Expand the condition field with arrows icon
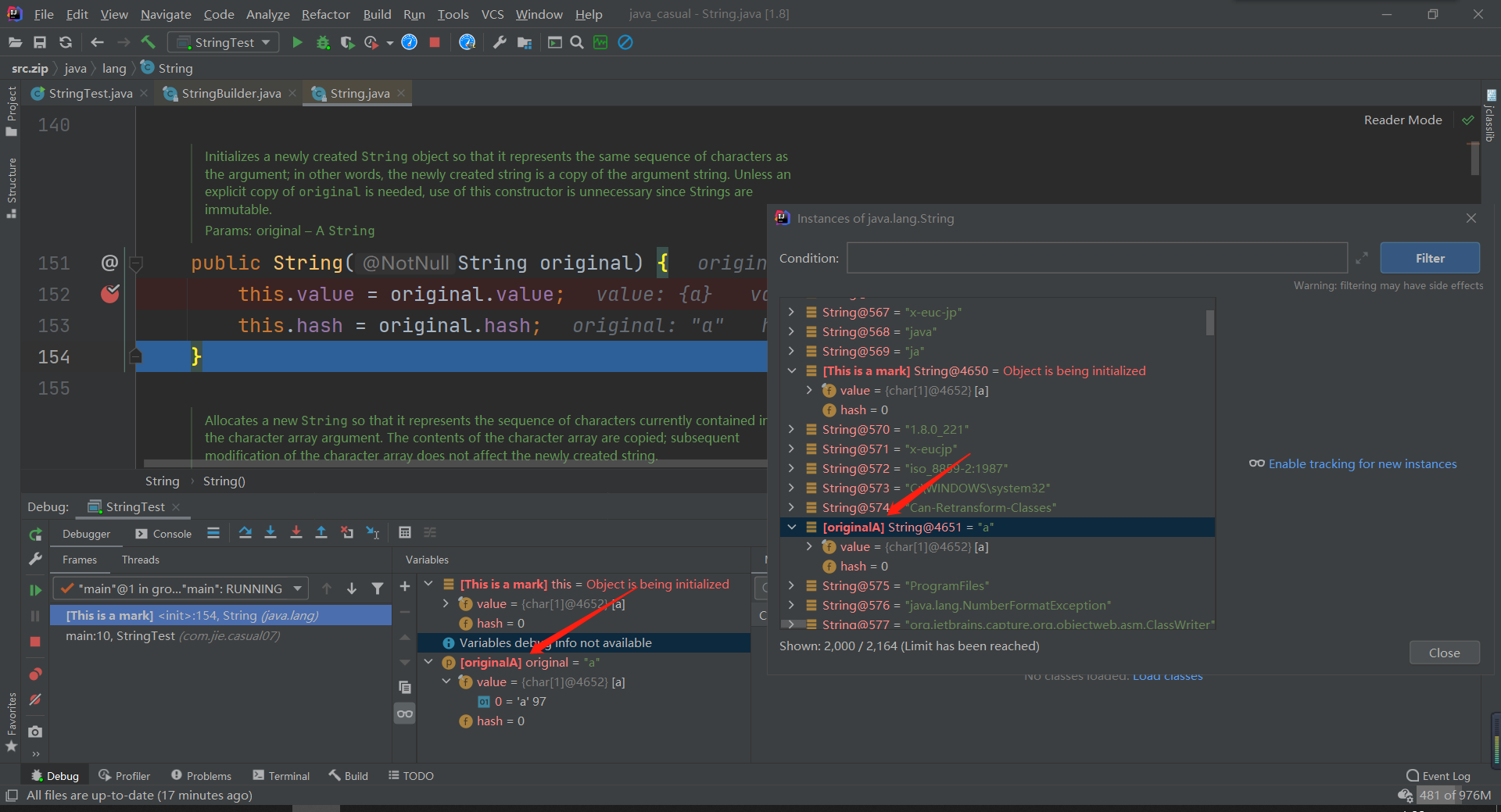 [x=1362, y=258]
